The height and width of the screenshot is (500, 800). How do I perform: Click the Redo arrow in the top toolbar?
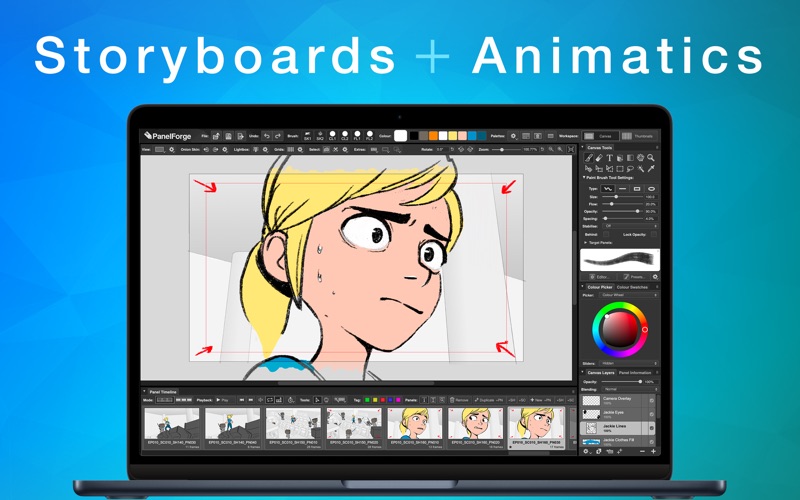click(278, 136)
